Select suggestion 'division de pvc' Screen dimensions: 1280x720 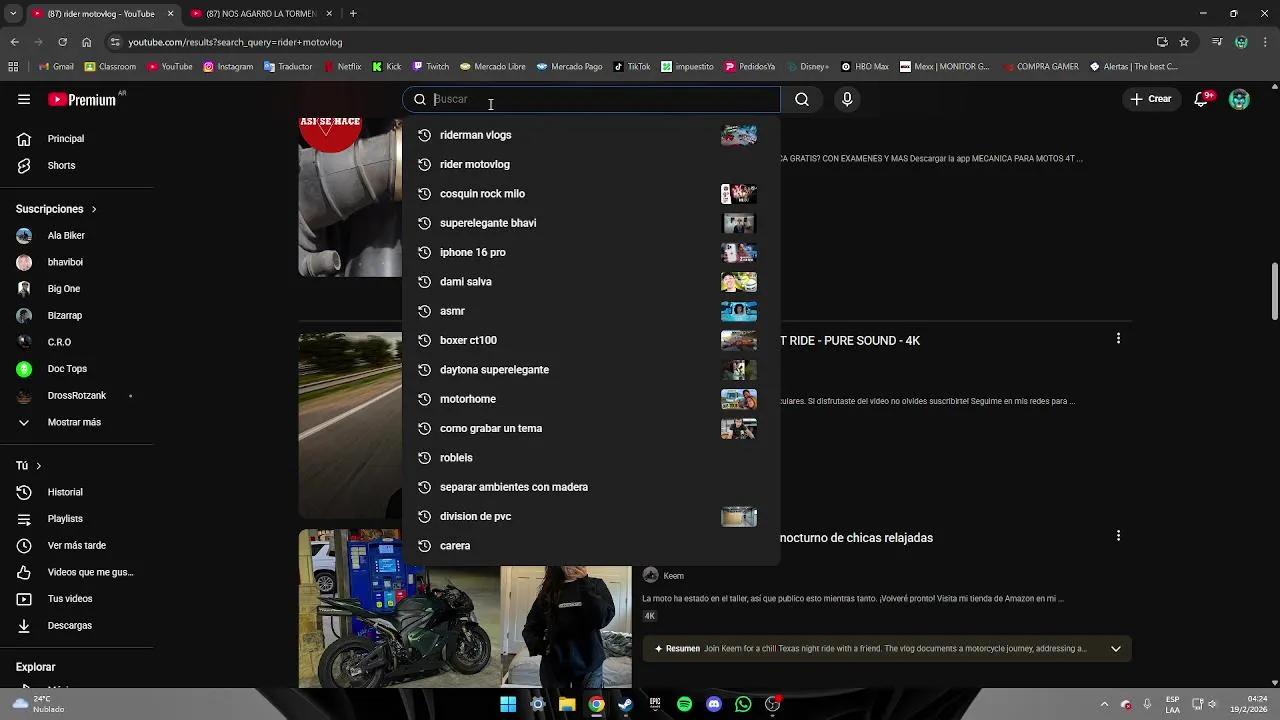(590, 516)
